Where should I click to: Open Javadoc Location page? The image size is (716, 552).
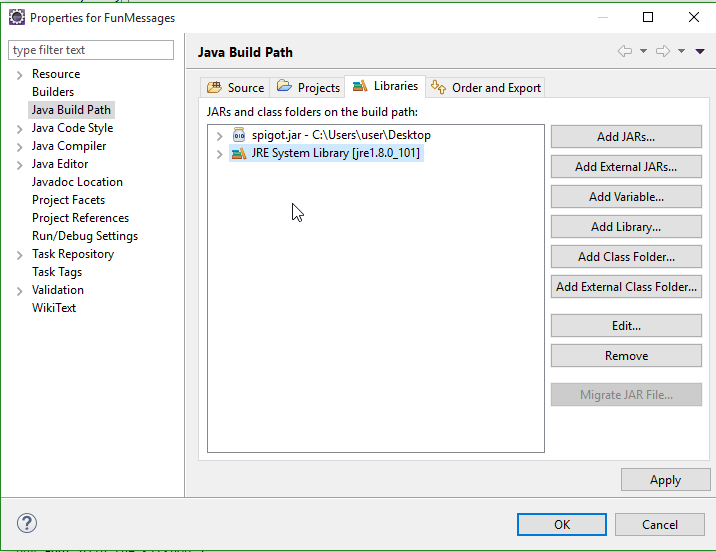[77, 182]
